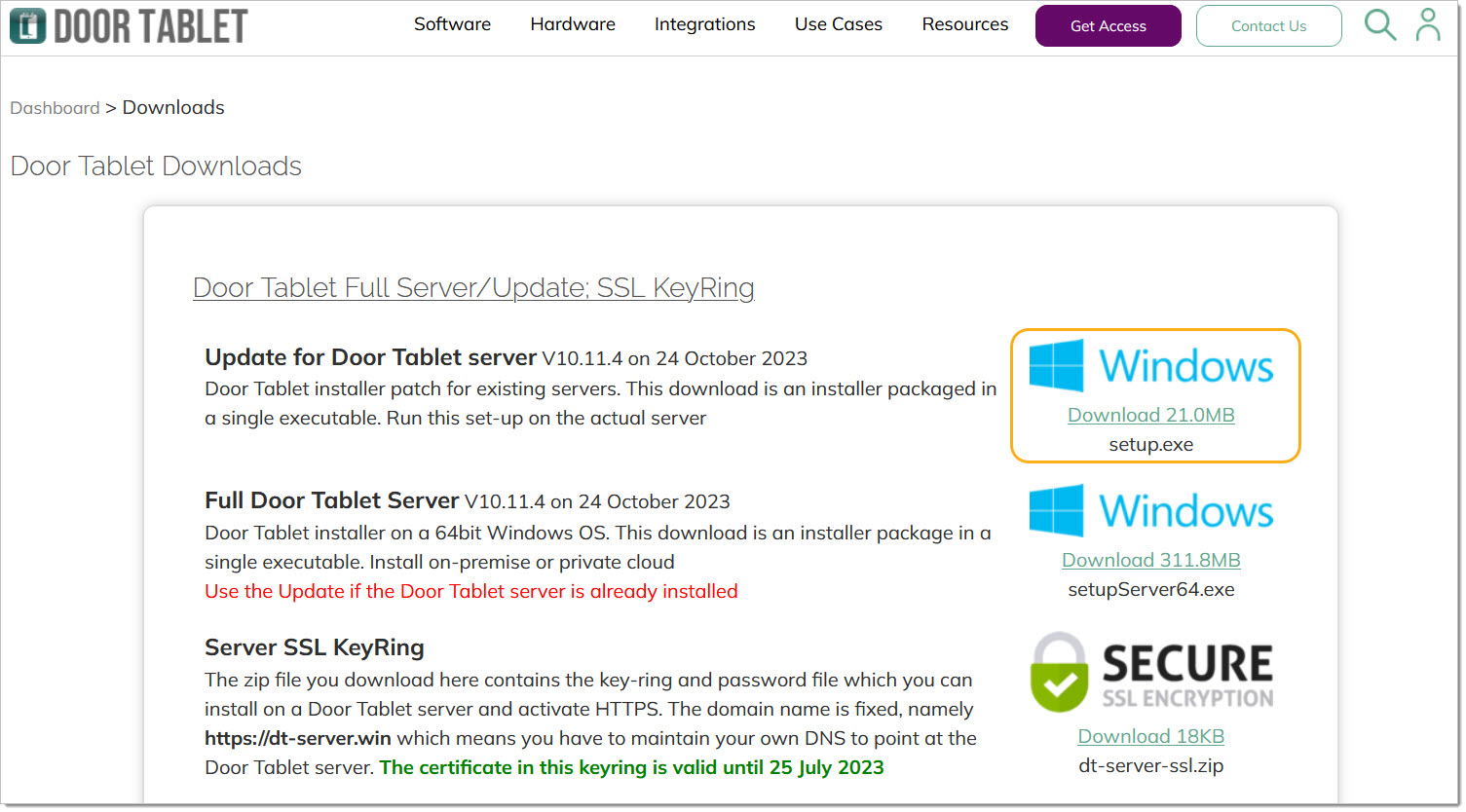The width and height of the screenshot is (1466, 812).
Task: Click the Full Door Tablet Server heading
Action: point(331,500)
